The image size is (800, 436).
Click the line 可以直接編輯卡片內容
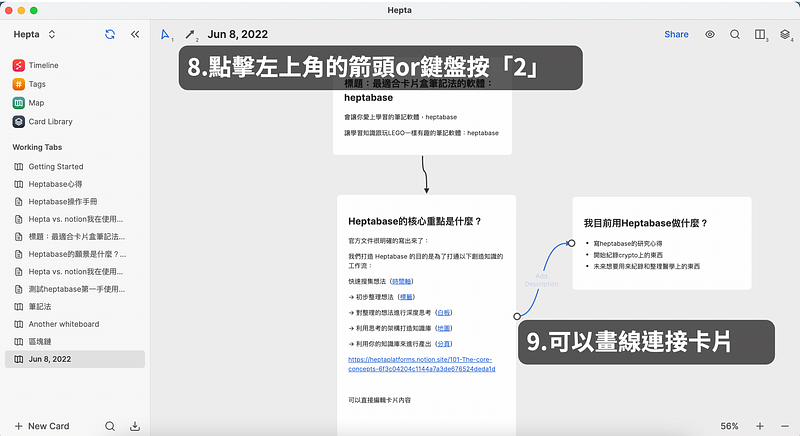379,400
